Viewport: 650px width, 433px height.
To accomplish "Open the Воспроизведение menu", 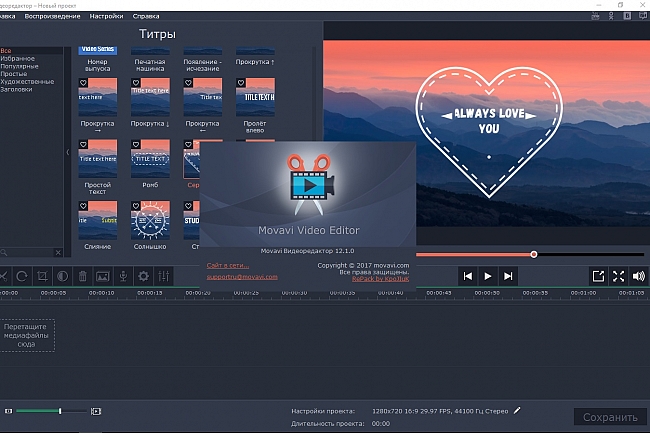I will coord(52,16).
